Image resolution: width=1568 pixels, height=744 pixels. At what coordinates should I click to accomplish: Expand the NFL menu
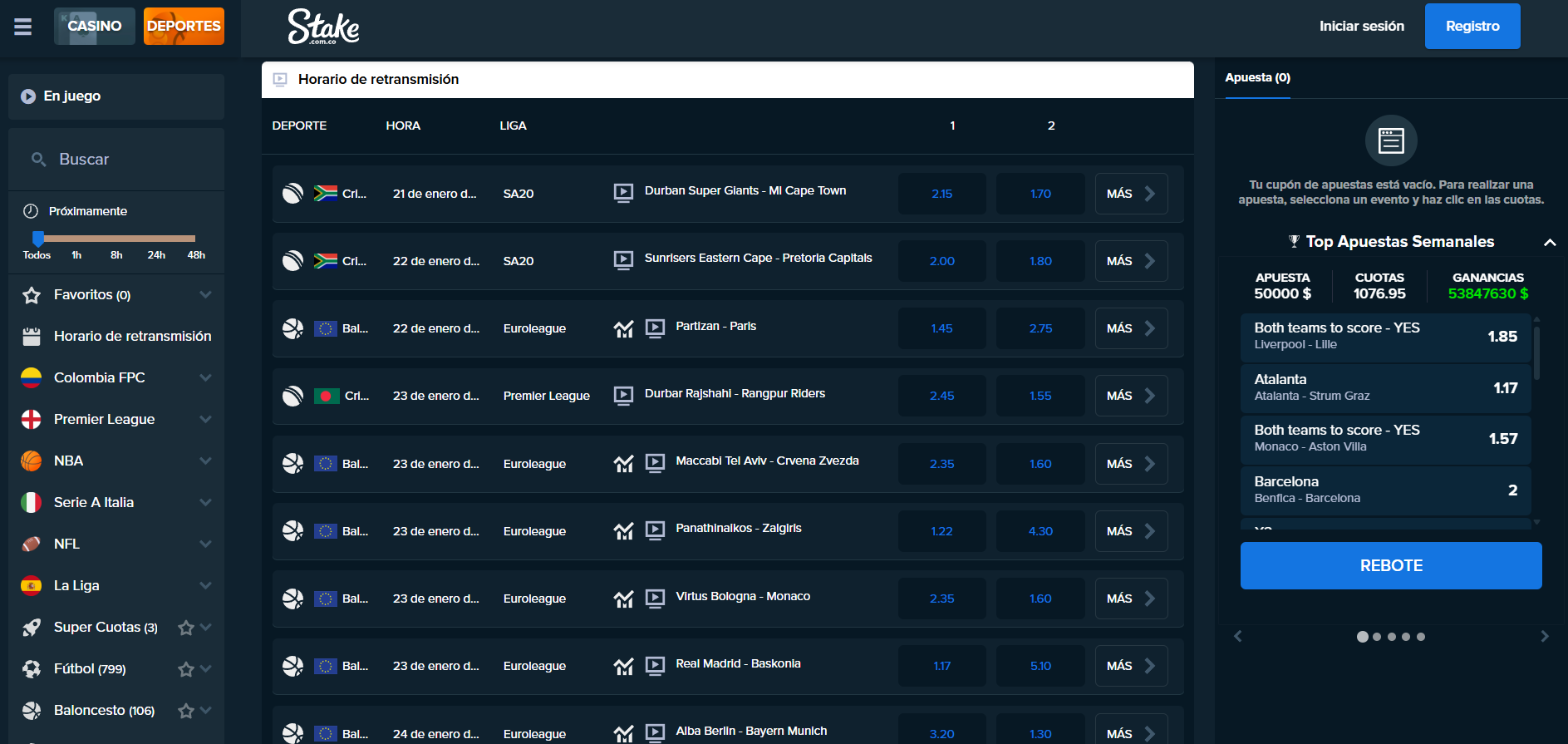tap(205, 544)
